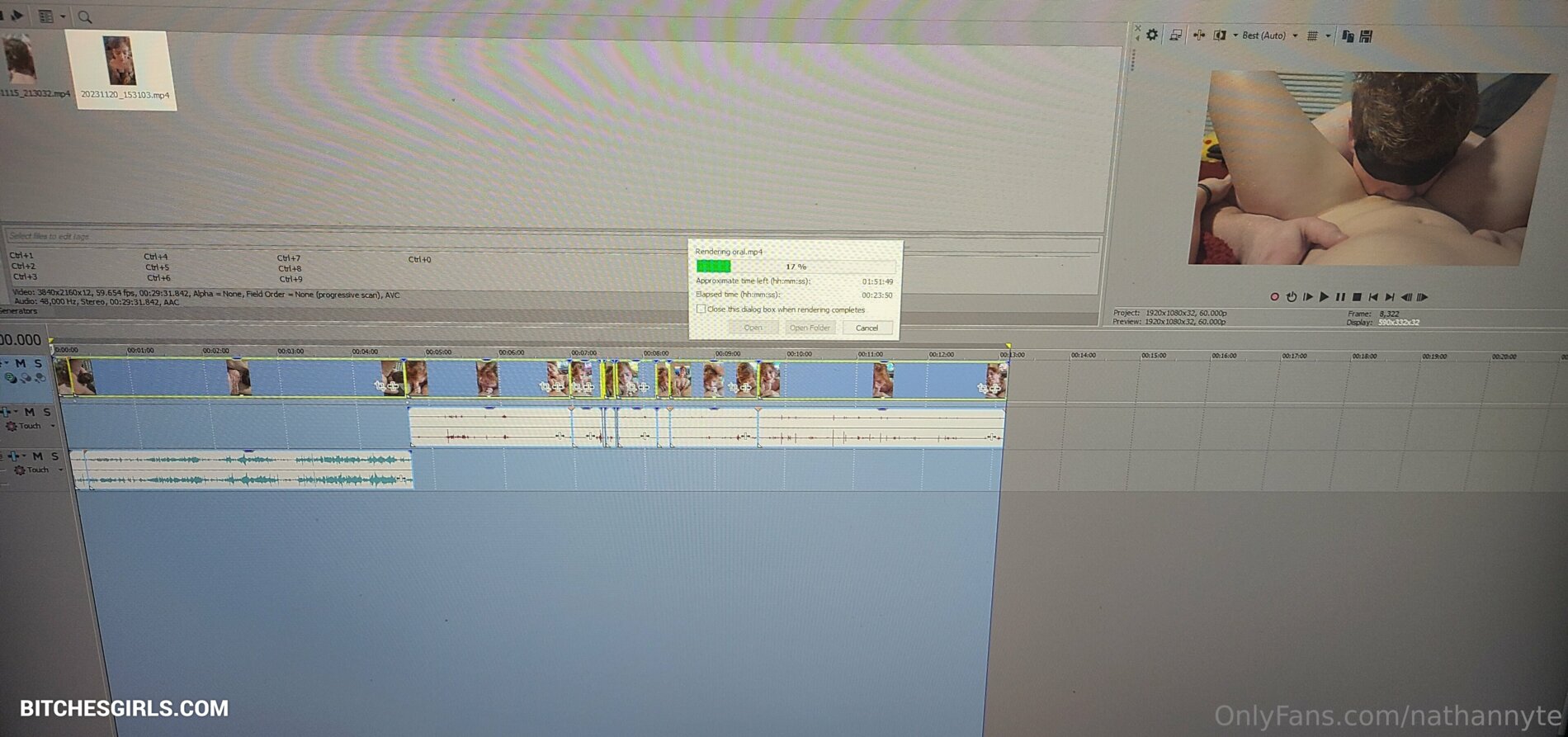The width and height of the screenshot is (1568, 737).
Task: Check 'Close this dialog box when rendering completes'
Action: click(x=701, y=309)
